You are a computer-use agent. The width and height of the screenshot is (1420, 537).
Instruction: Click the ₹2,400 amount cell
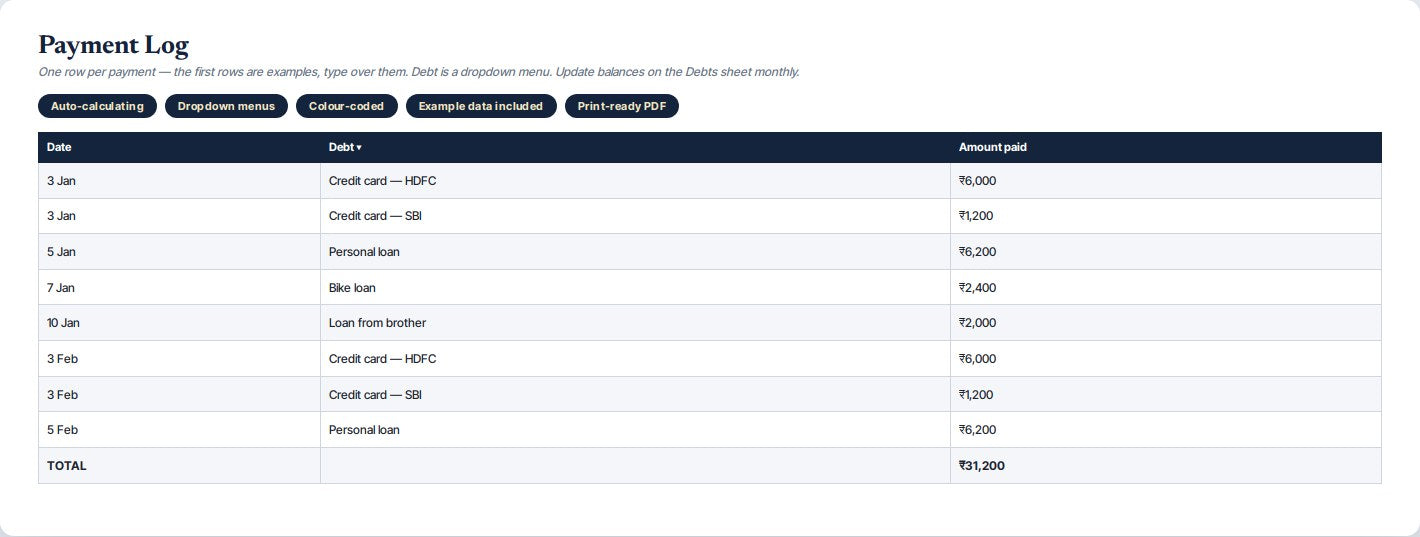[x=1166, y=288]
